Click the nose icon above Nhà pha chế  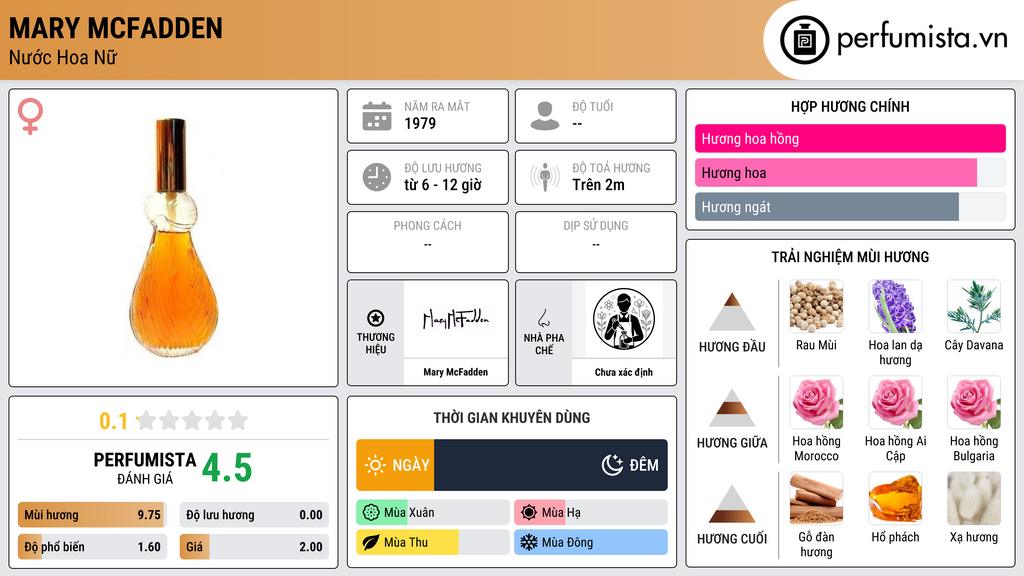coord(543,318)
